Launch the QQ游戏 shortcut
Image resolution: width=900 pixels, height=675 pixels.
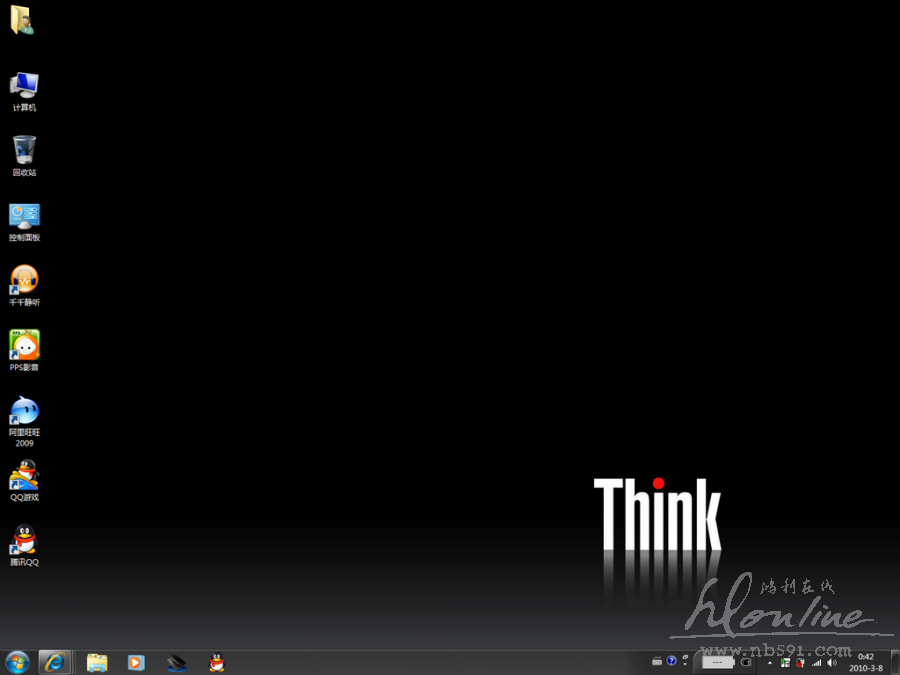click(x=24, y=480)
